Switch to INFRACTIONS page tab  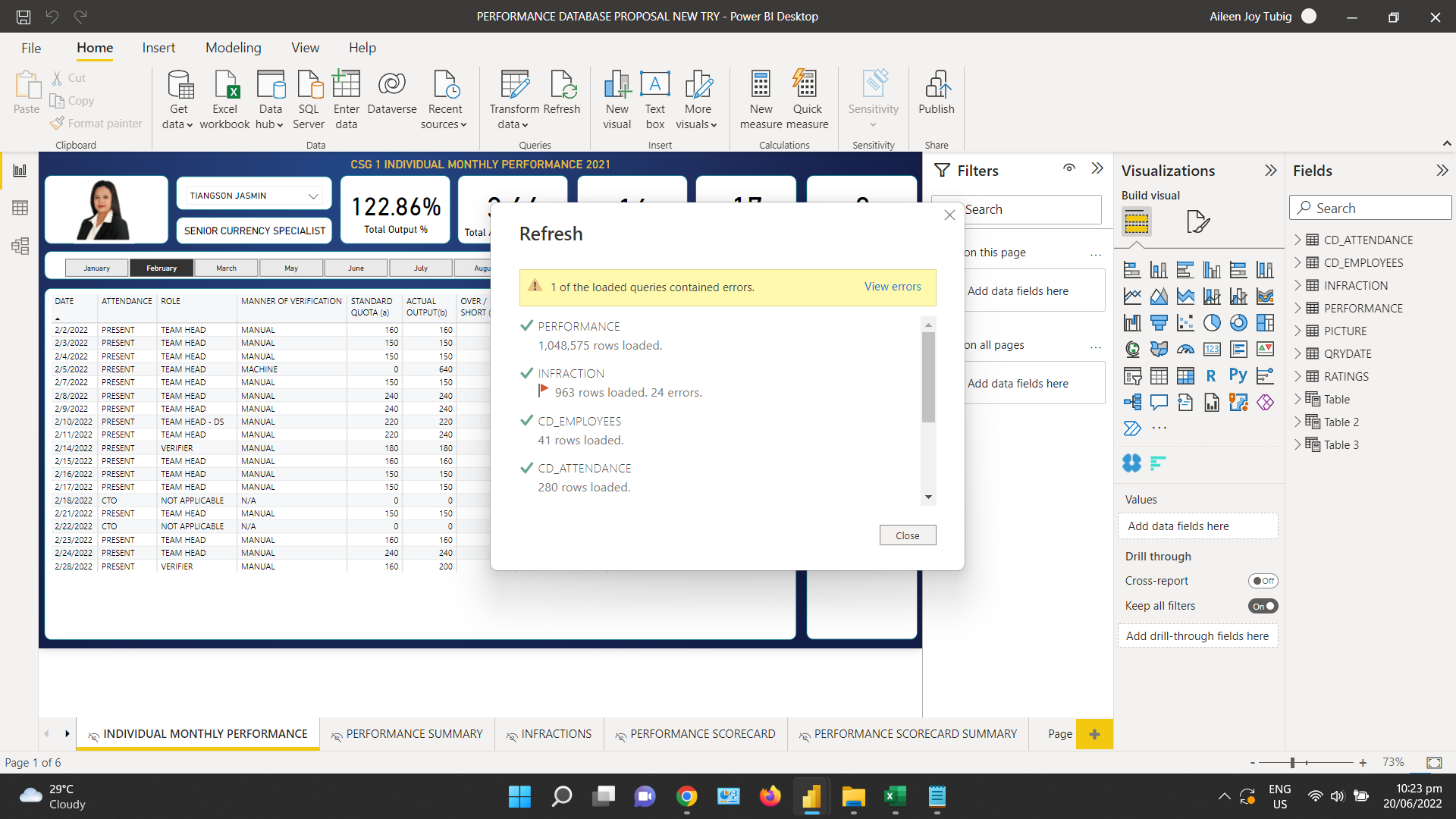click(549, 734)
